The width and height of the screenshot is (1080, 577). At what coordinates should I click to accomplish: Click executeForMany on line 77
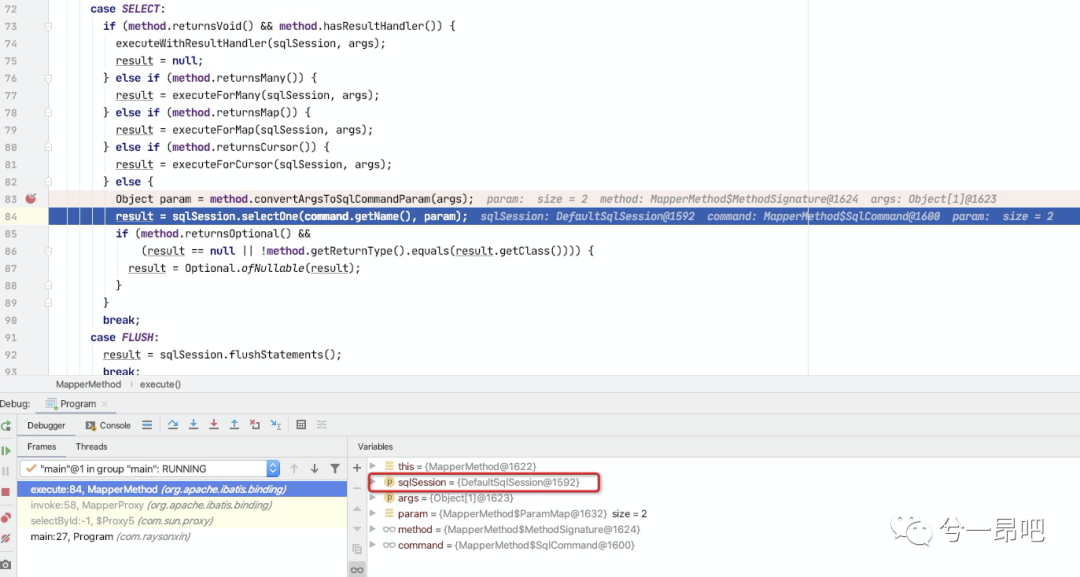click(216, 95)
